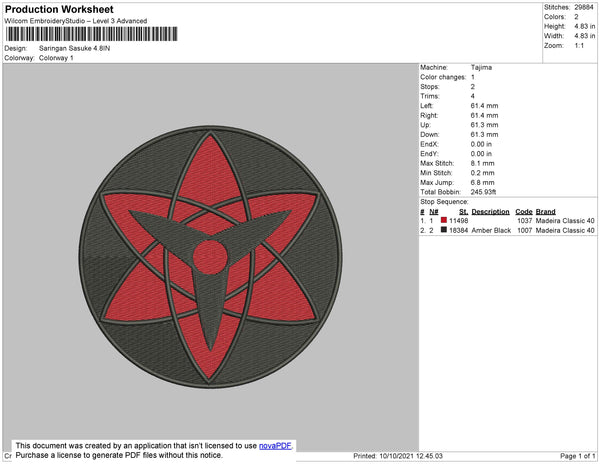Click the Min Stitch value 0.2 mm
600x464 pixels.
click(482, 173)
